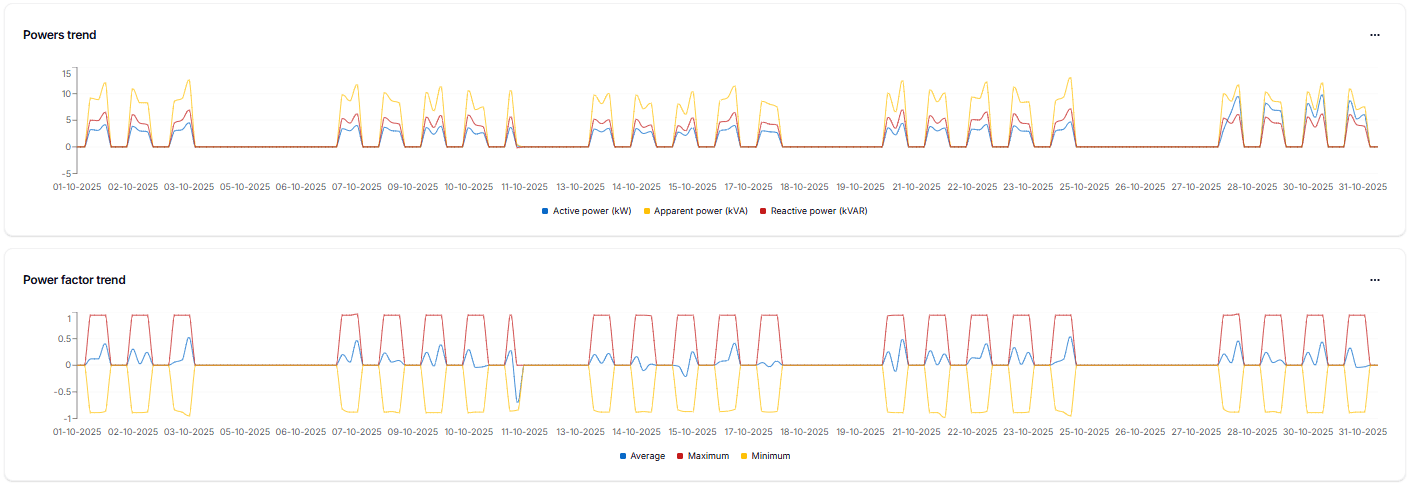Open the Power factor trend options menu
The image size is (1421, 491).
point(1375,280)
